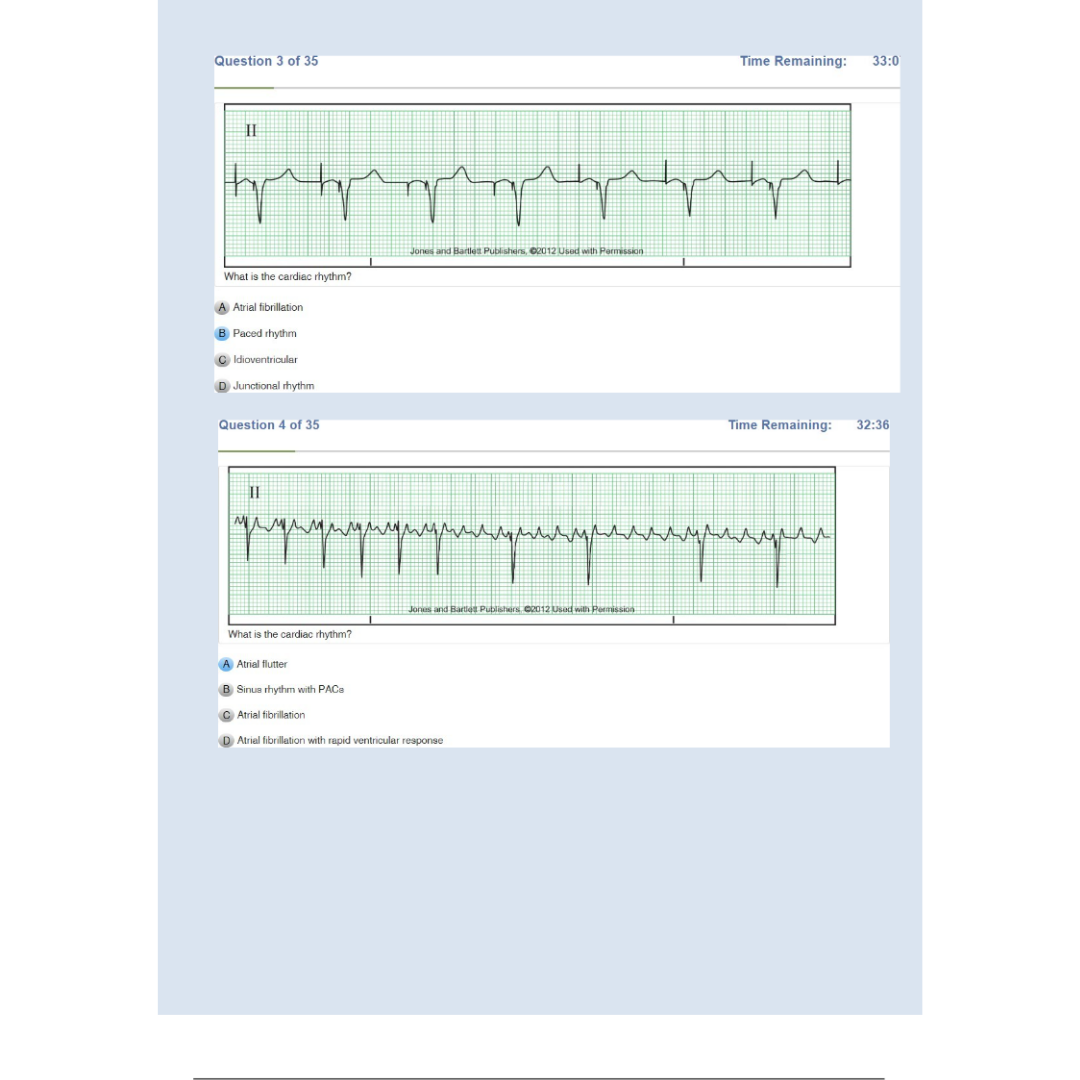Screen dimensions: 1080x1080
Task: Click the Question 3 of 35 heading
Action: pos(266,61)
